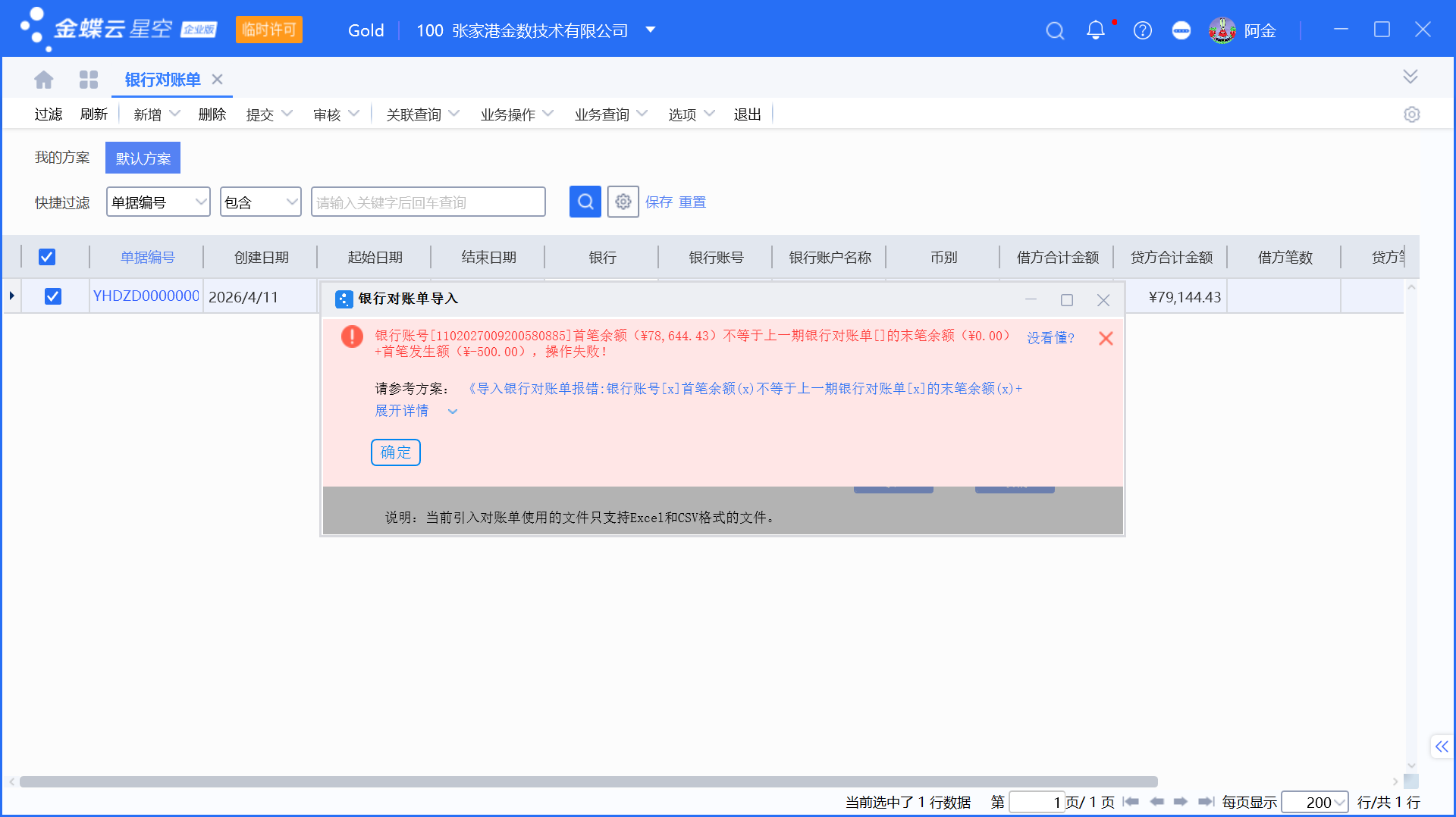This screenshot has width=1456, height=817.
Task: Click 刷新 in the toolbar
Action: click(x=94, y=114)
